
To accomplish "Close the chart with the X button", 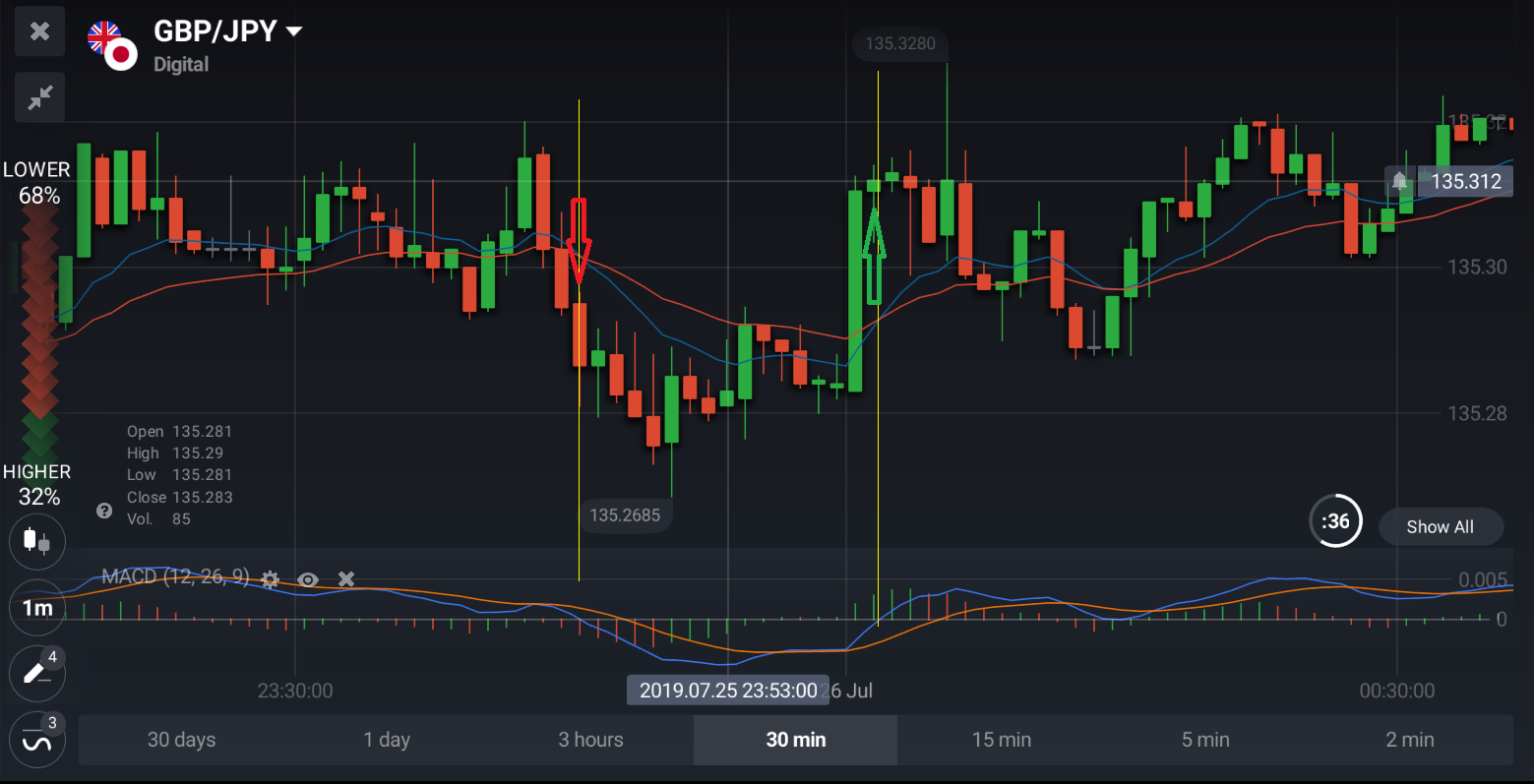I will point(39,31).
